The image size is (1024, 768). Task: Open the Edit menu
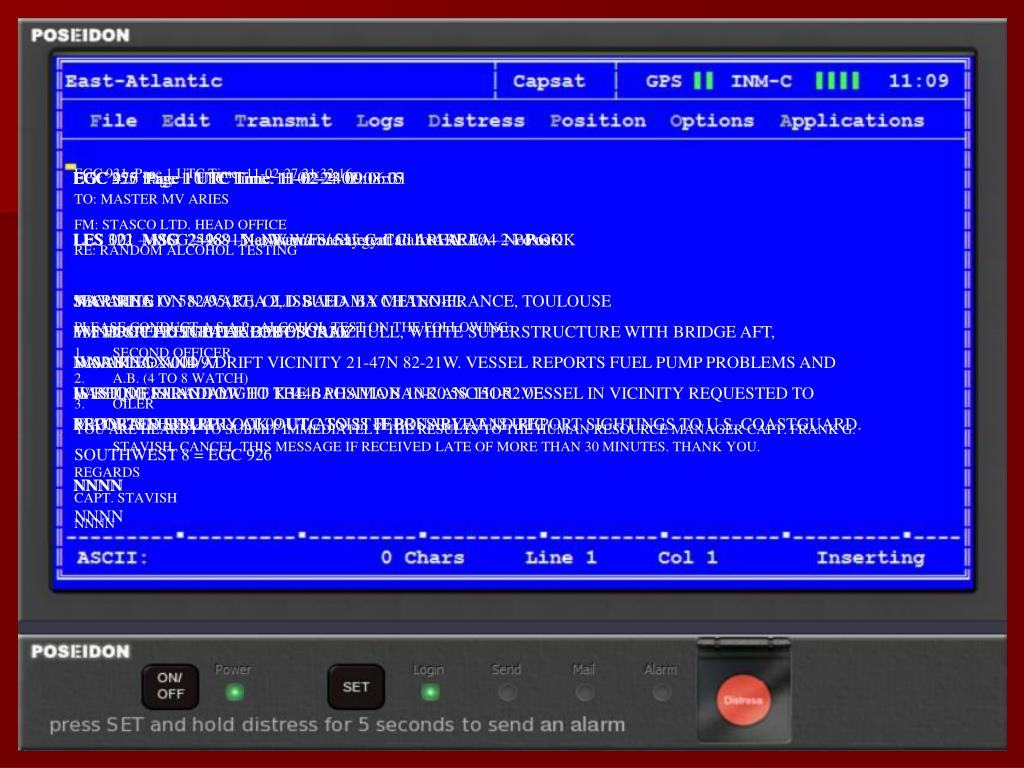click(185, 121)
